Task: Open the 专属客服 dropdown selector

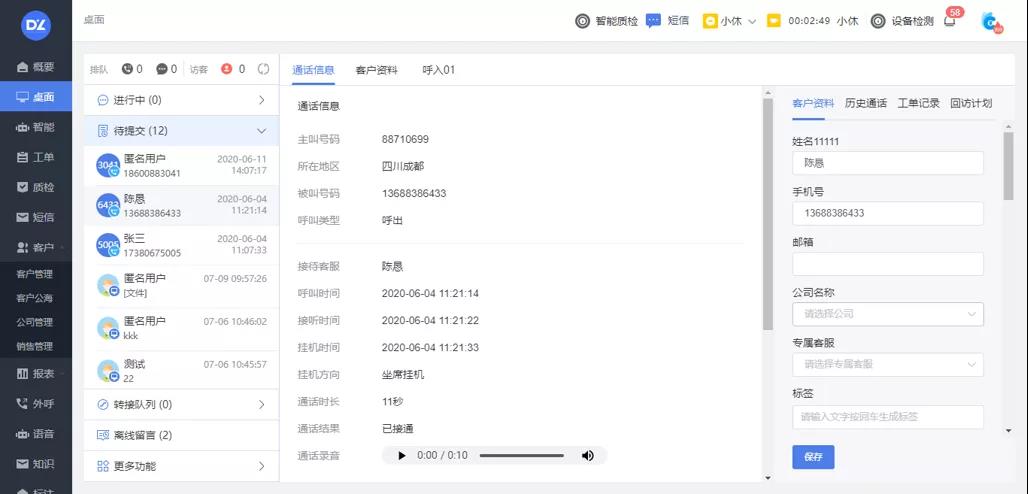Action: click(x=887, y=365)
